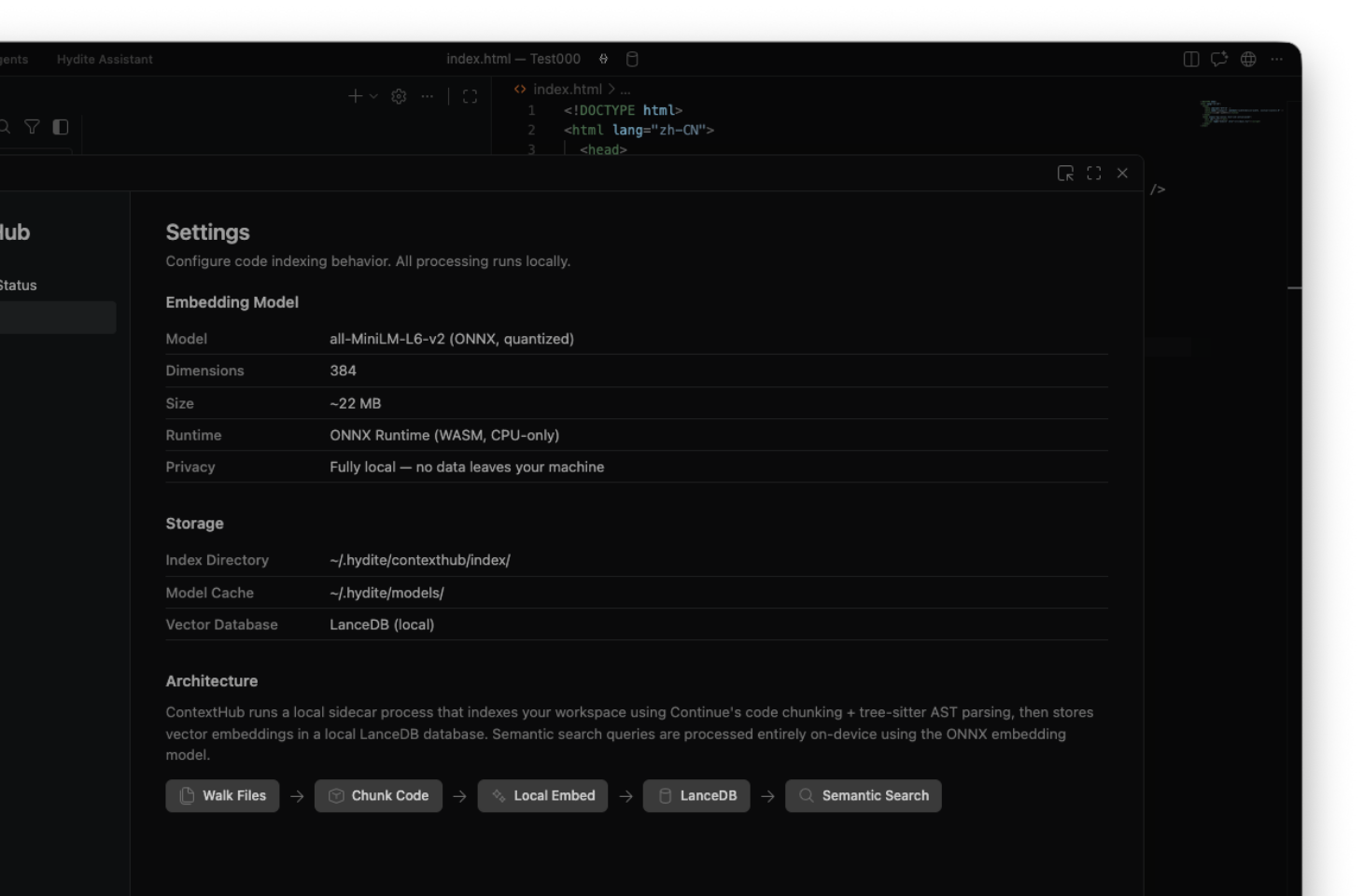Click the Walk Files pipeline step
Image resolution: width=1363 pixels, height=896 pixels.
[x=222, y=796]
